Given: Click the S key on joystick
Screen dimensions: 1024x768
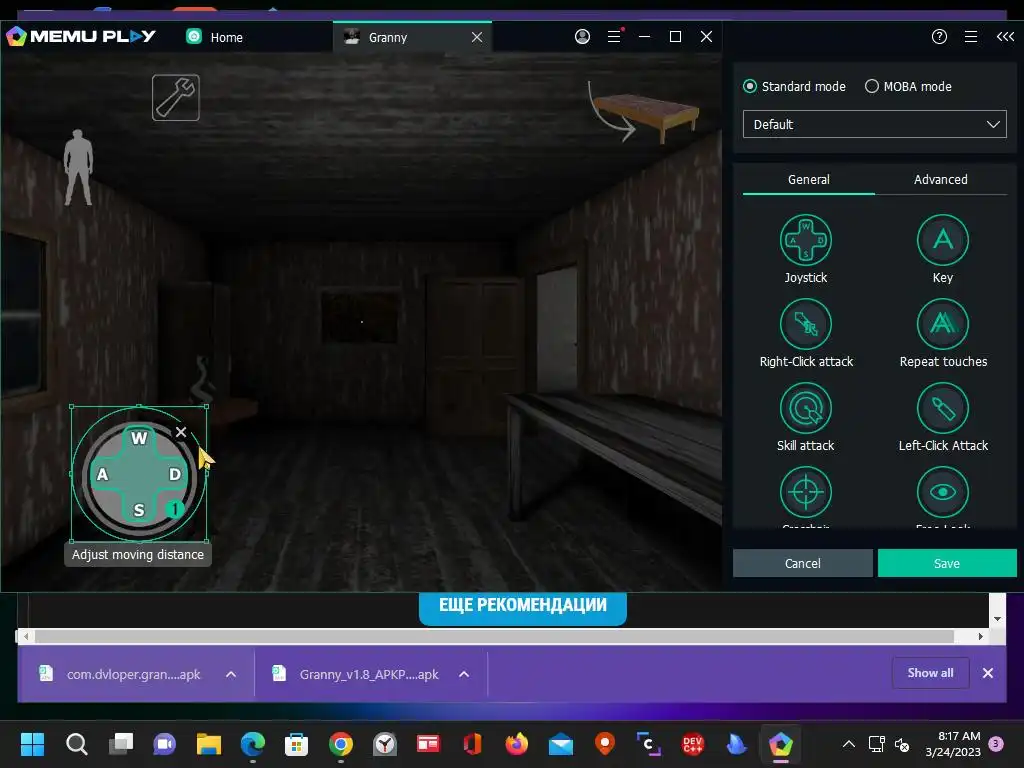Looking at the screenshot, I should tap(138, 510).
